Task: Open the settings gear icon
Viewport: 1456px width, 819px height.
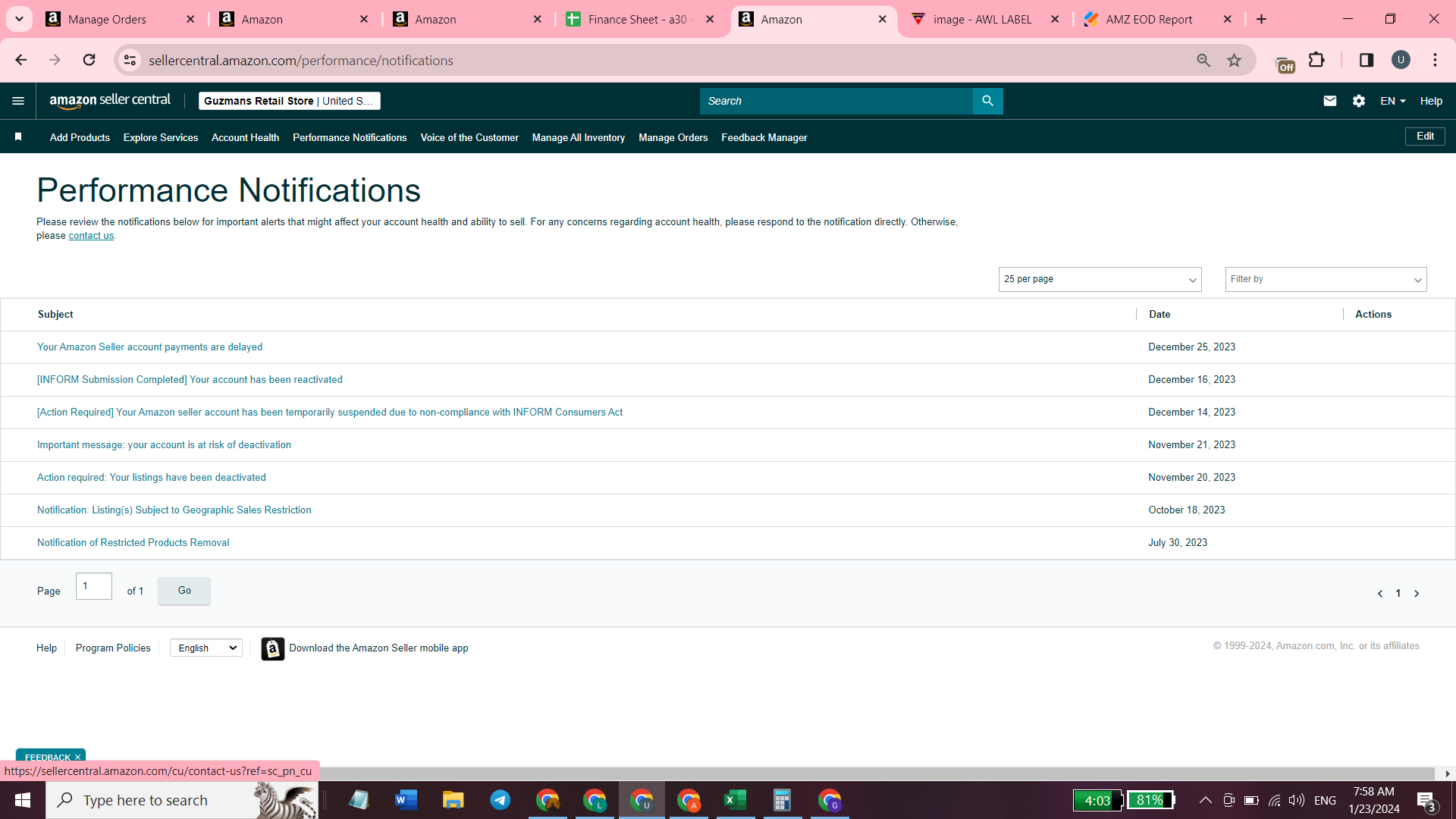Action: pyautogui.click(x=1358, y=101)
